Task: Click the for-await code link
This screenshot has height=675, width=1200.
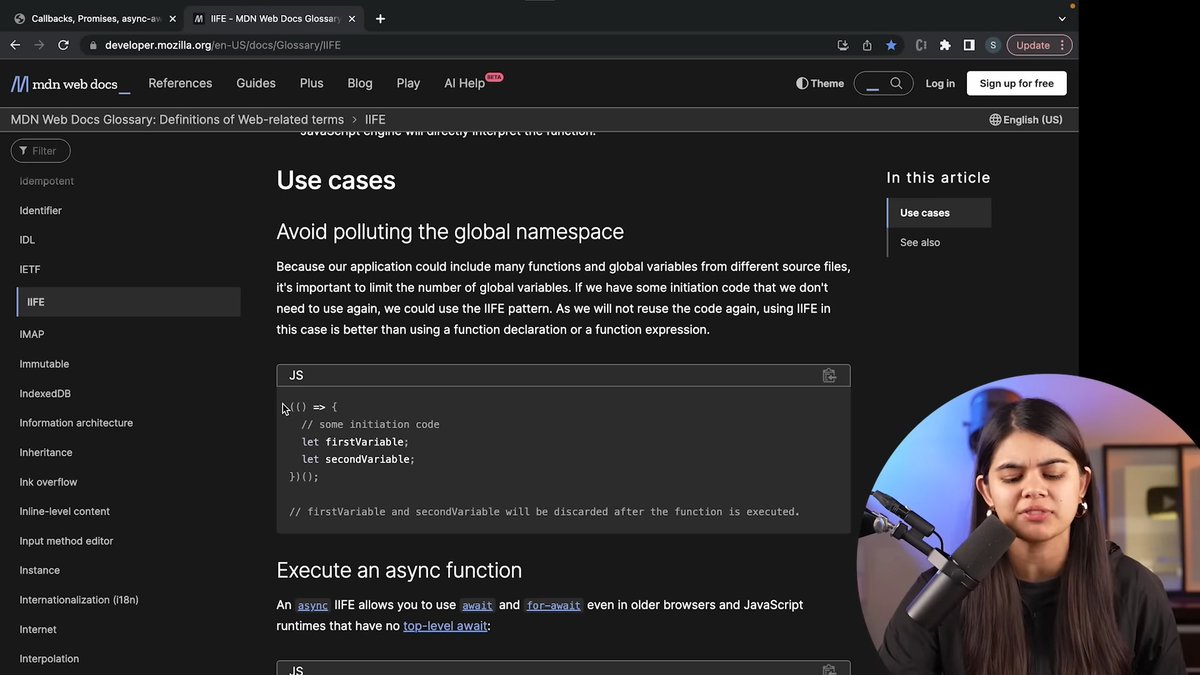Action: [x=553, y=605]
